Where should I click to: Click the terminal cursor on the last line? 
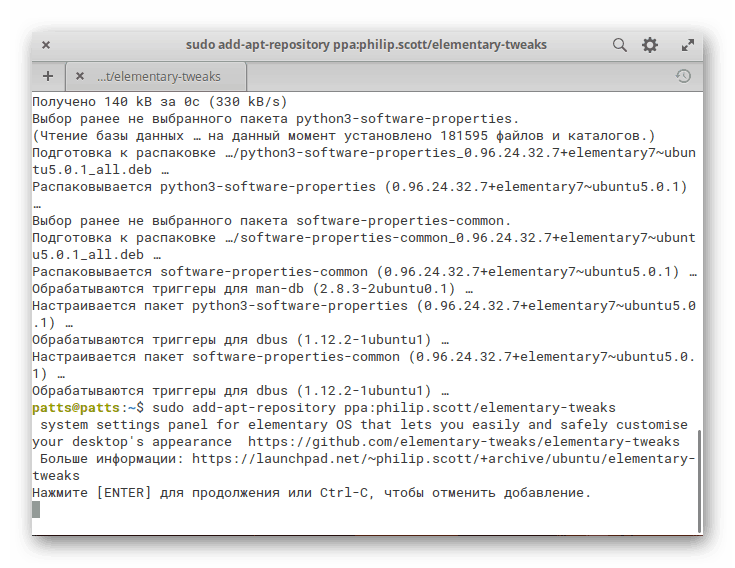(x=37, y=509)
